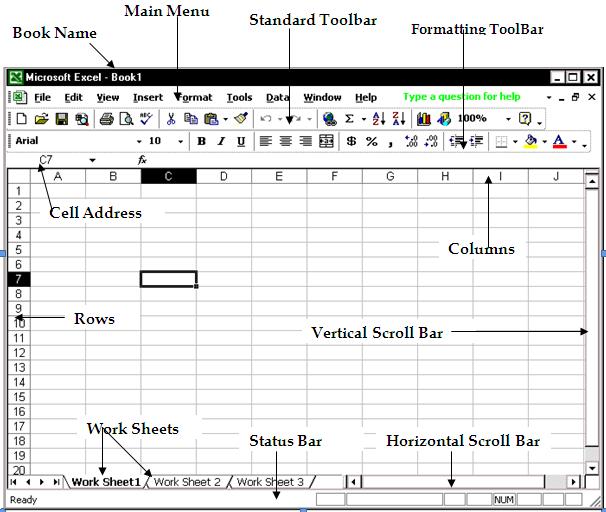Click the Excel Help question icon
Screen dimensions: 606x512
click(x=525, y=118)
